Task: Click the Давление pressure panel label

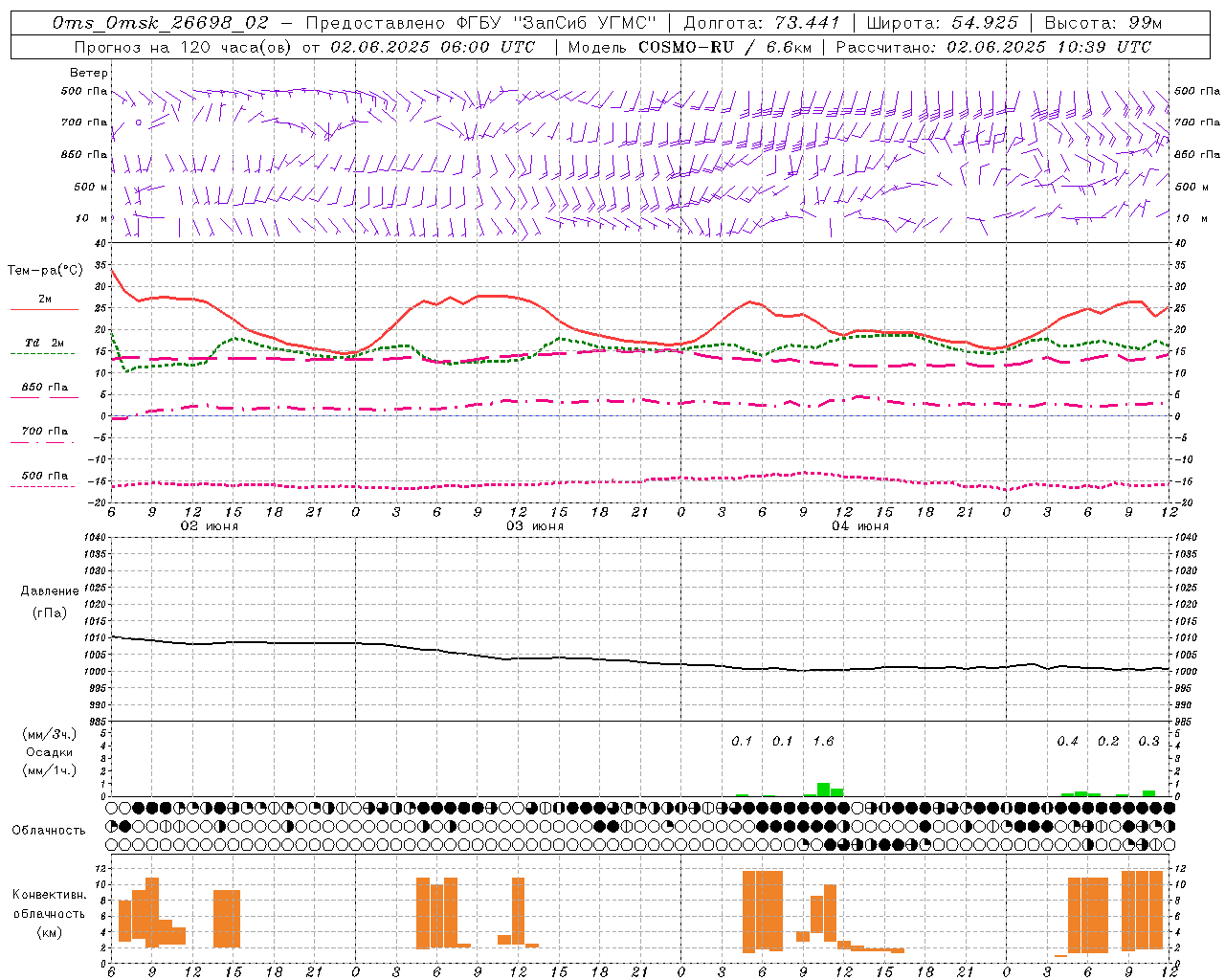Action: click(x=50, y=591)
